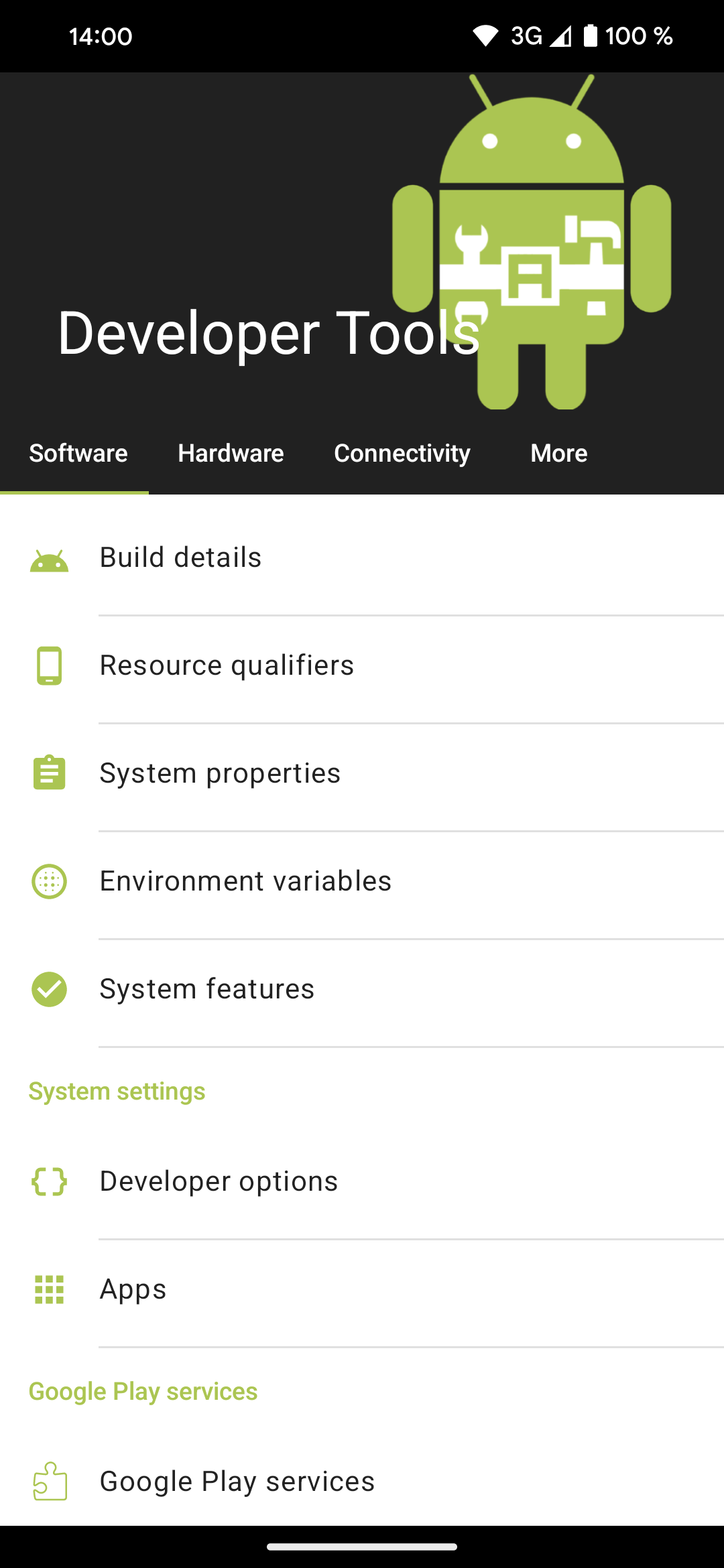Open Resource qualifiers entry
Viewport: 724px width, 1568px height.
click(362, 665)
